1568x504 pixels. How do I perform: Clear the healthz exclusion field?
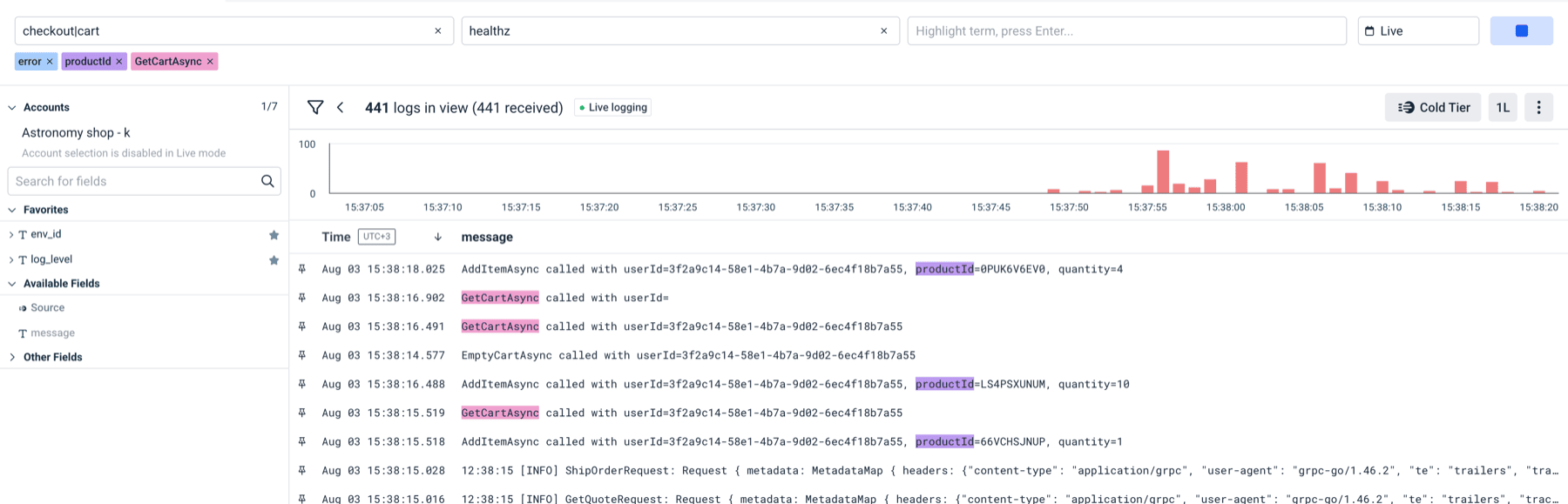click(883, 31)
